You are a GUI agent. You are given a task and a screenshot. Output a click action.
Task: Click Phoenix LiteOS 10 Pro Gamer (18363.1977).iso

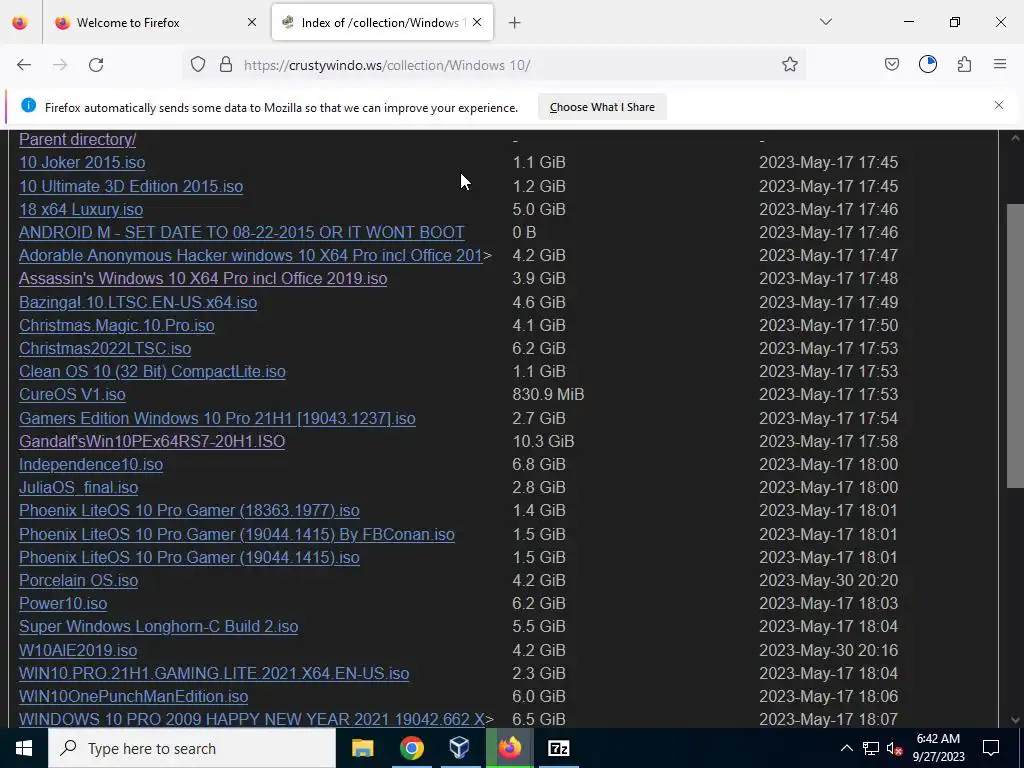pos(189,510)
